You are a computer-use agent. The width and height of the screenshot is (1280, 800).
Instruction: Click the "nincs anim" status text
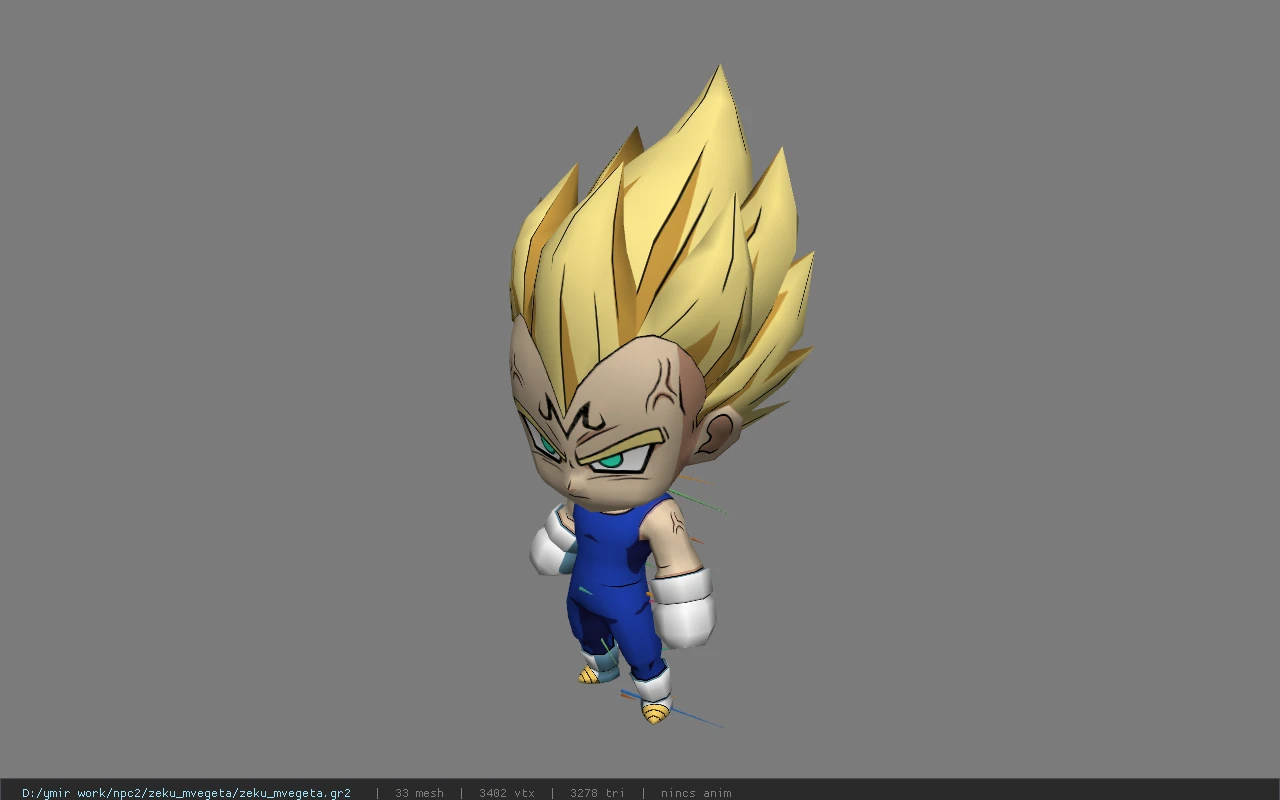(x=696, y=793)
